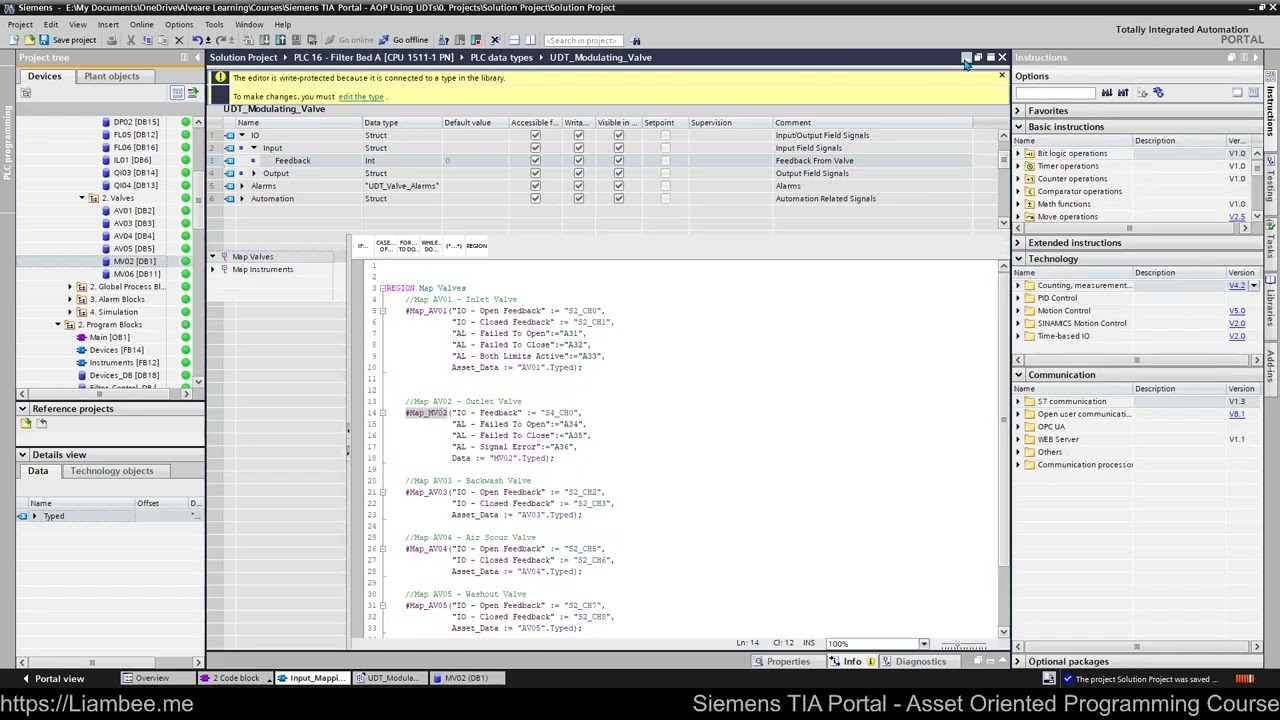Click the Print icon in the toolbar
Viewport: 1280px width, 720px height.
(111, 40)
